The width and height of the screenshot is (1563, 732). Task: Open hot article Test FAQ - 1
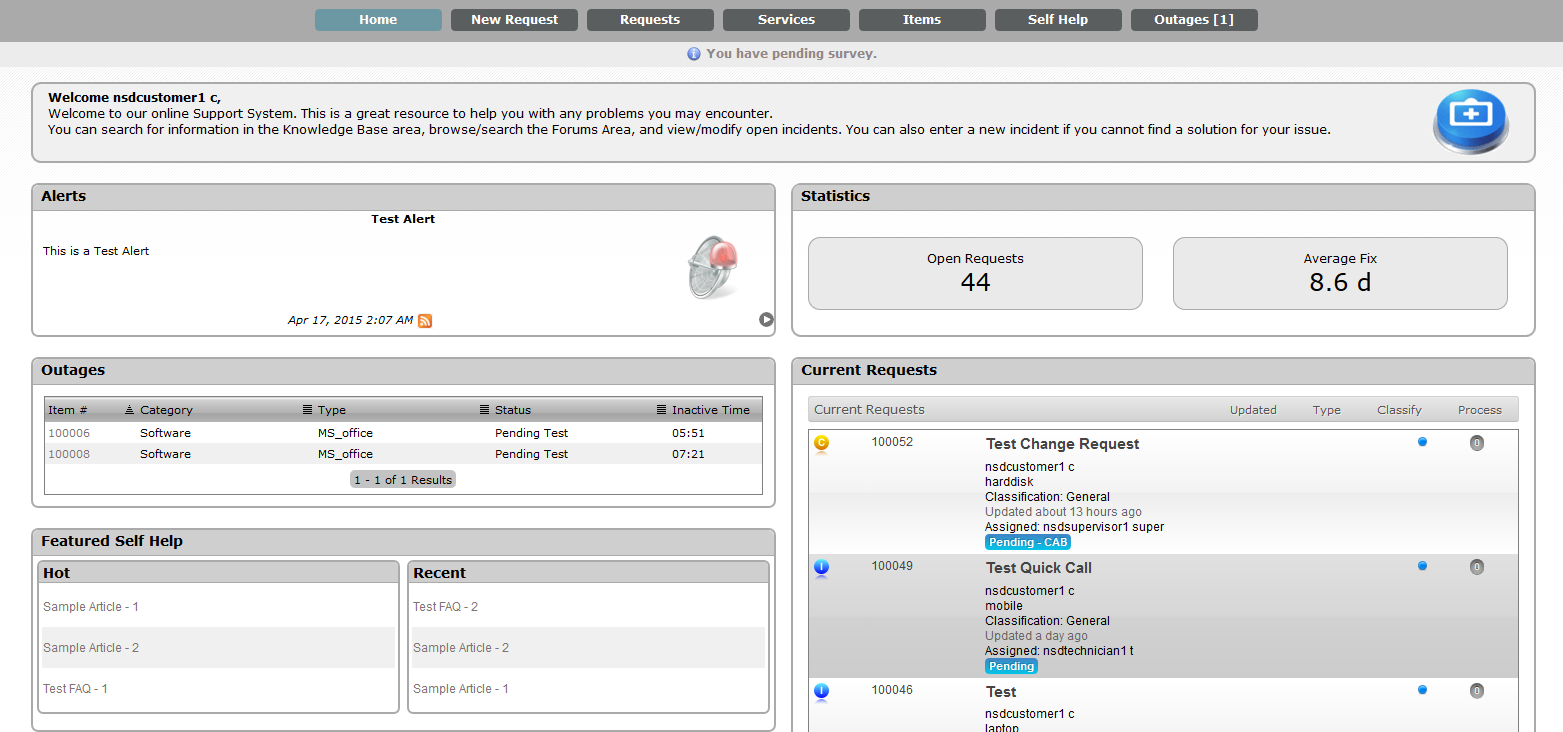pyautogui.click(x=75, y=689)
